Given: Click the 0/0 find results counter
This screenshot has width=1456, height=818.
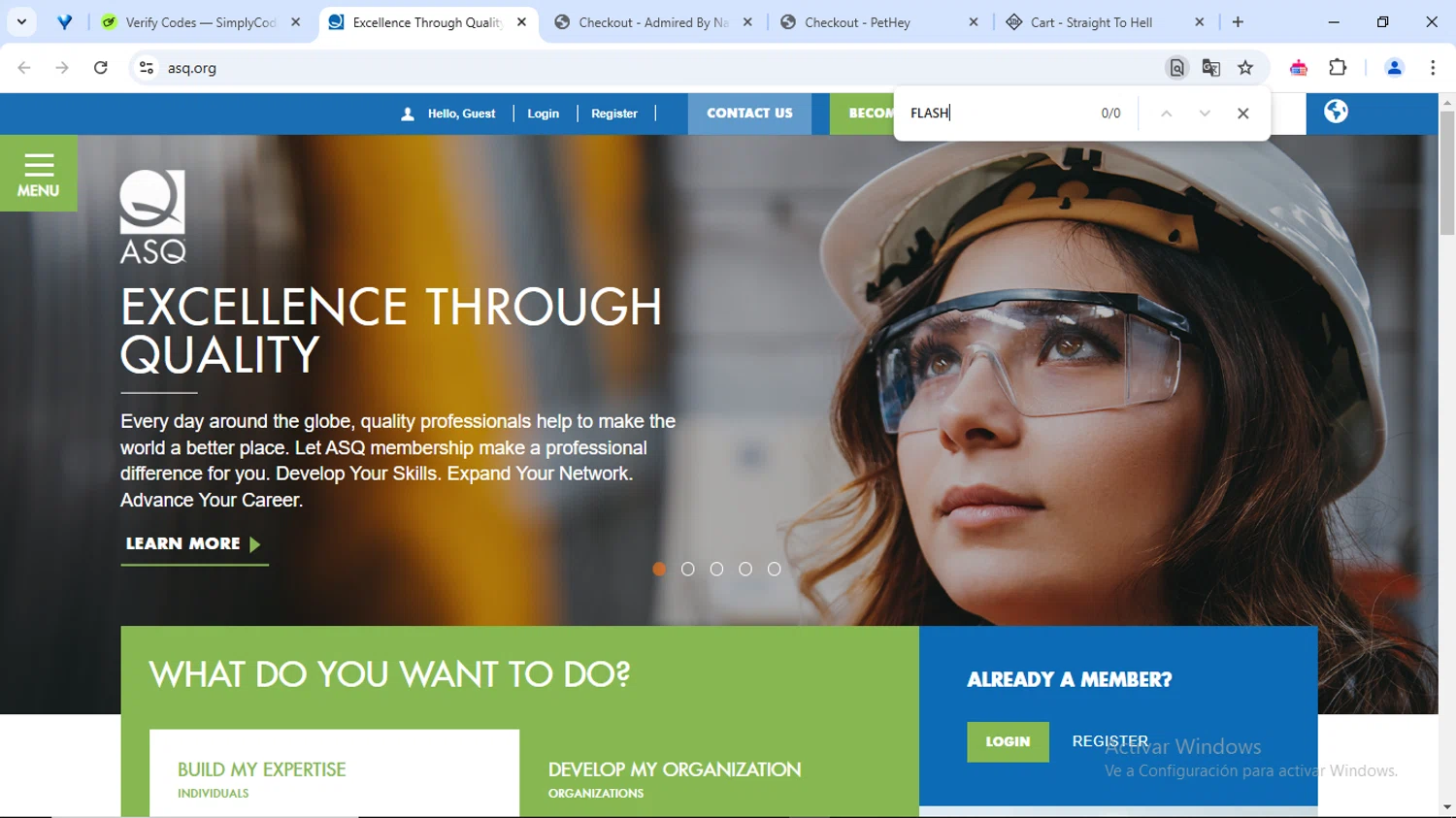Looking at the screenshot, I should pyautogui.click(x=1110, y=114).
